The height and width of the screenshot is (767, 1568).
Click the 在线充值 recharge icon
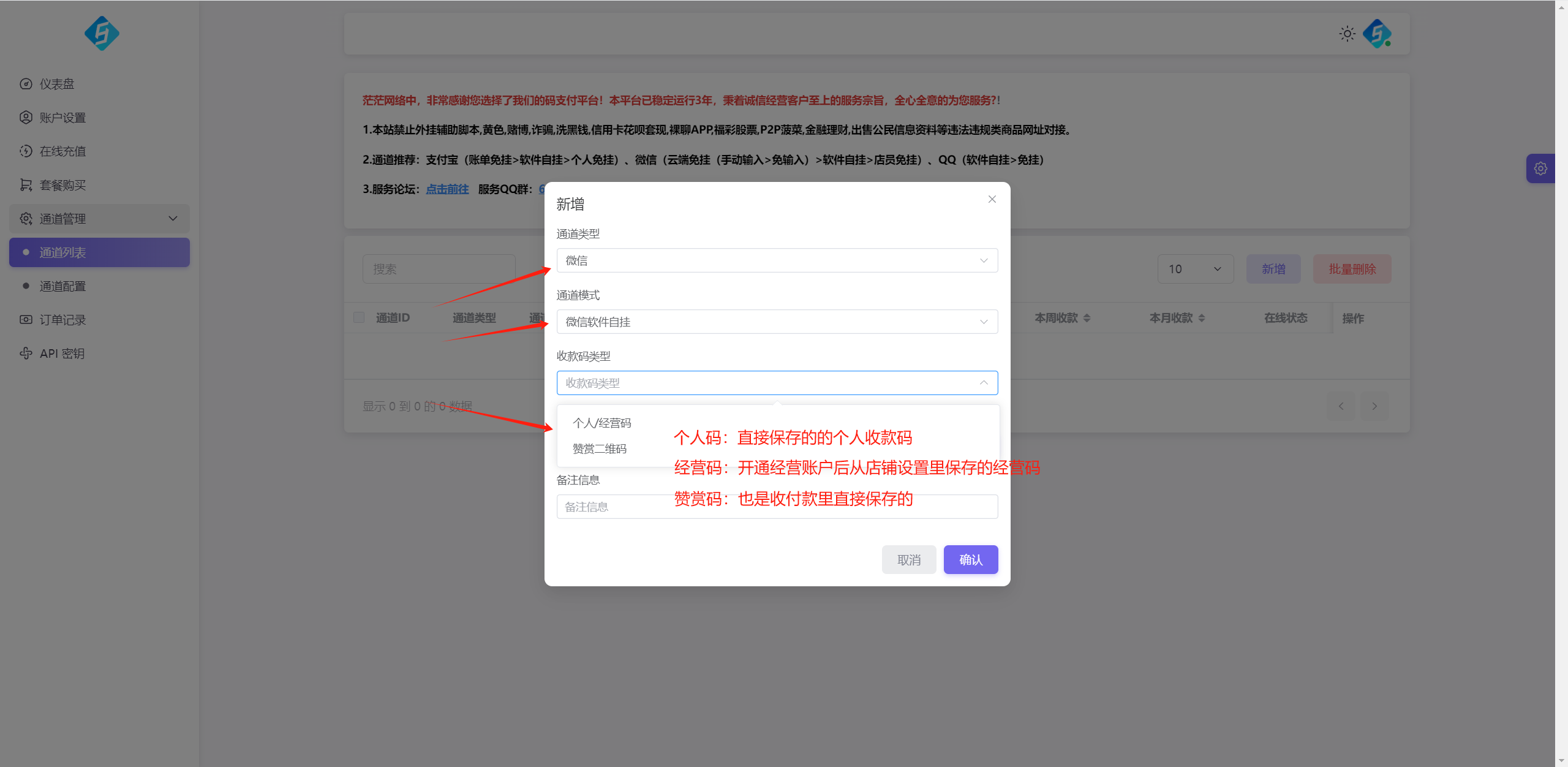(x=26, y=151)
